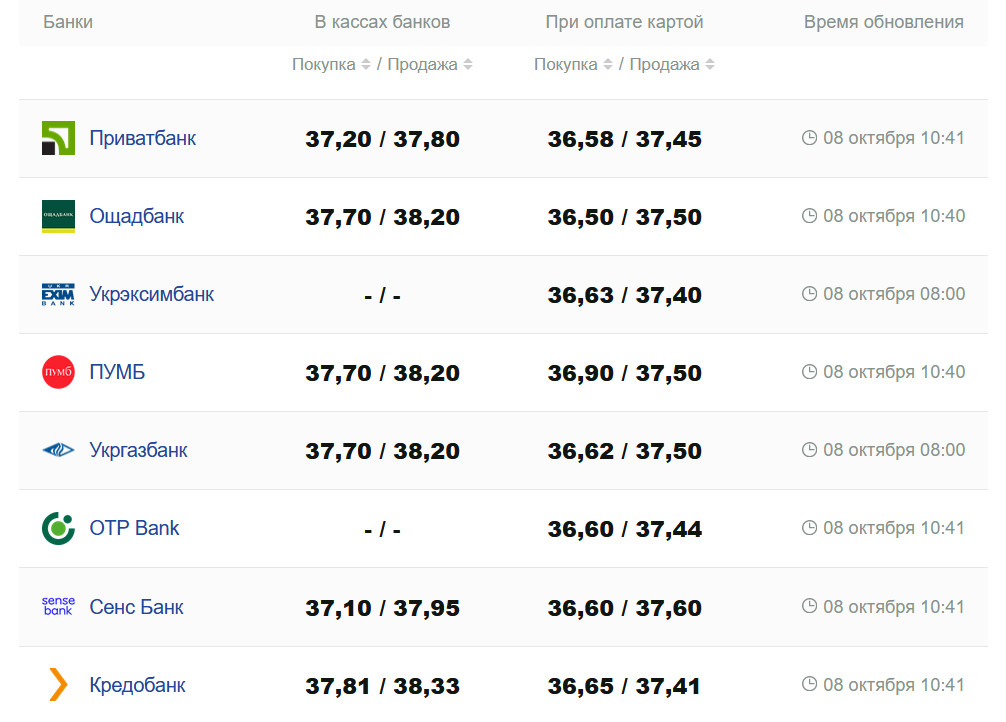
Task: Click the Sense Bank logo icon
Action: click(58, 606)
